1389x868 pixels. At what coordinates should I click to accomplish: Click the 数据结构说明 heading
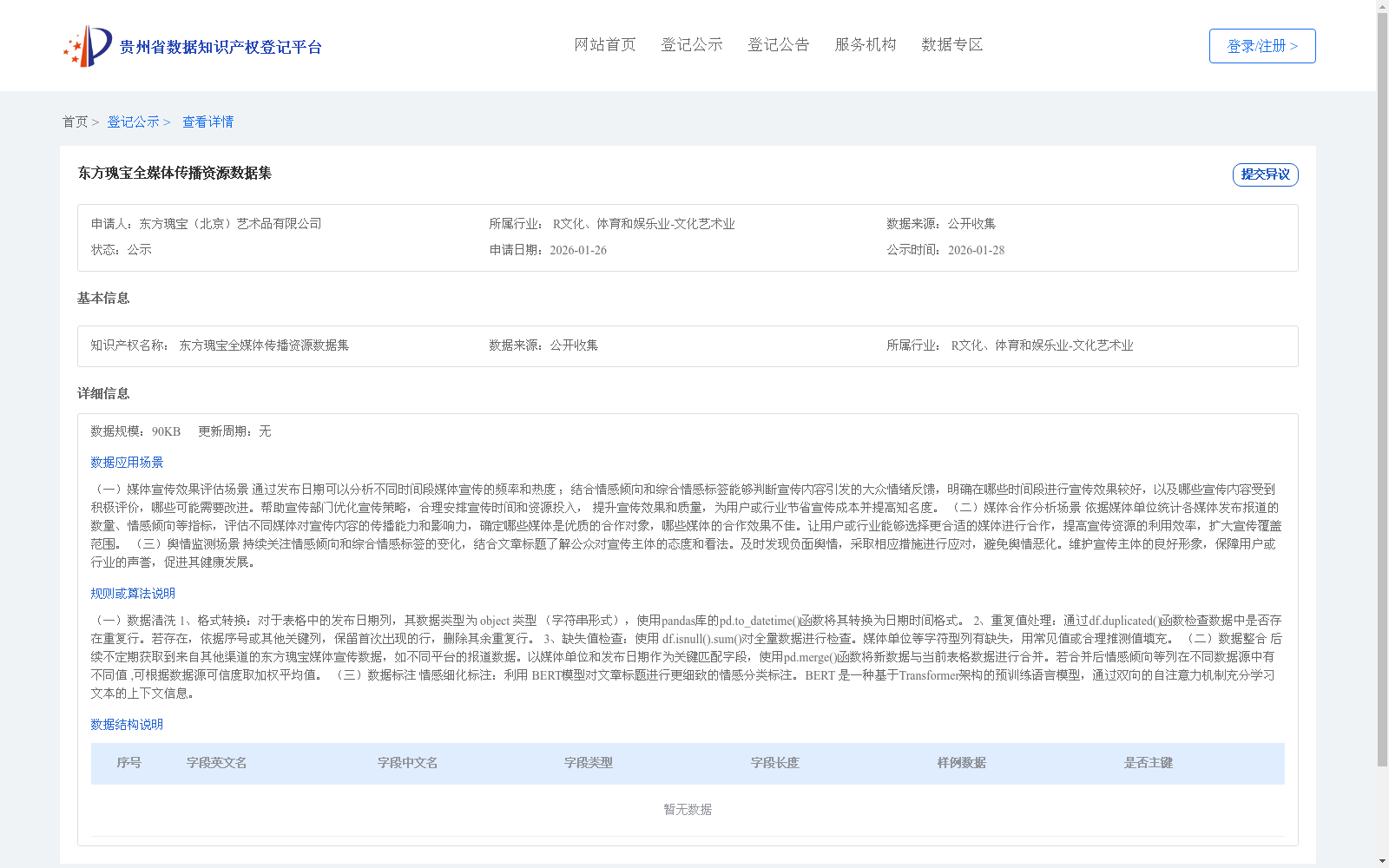127,725
